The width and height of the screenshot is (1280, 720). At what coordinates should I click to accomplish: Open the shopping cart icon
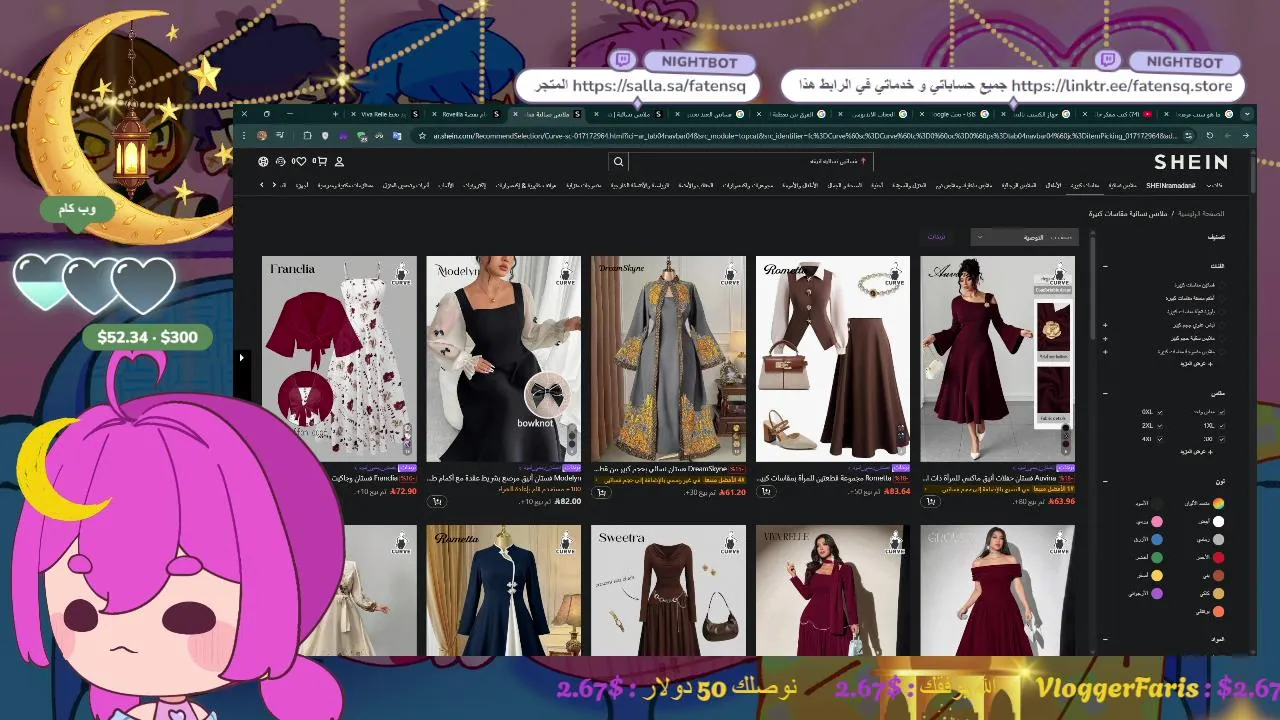pyautogui.click(x=320, y=161)
